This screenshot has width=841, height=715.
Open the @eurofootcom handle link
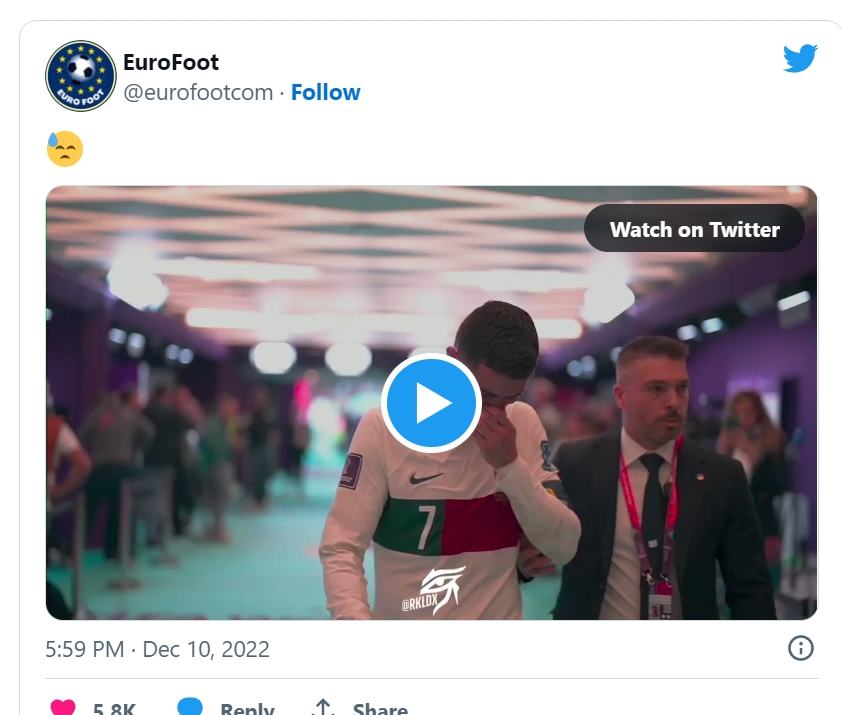(198, 93)
